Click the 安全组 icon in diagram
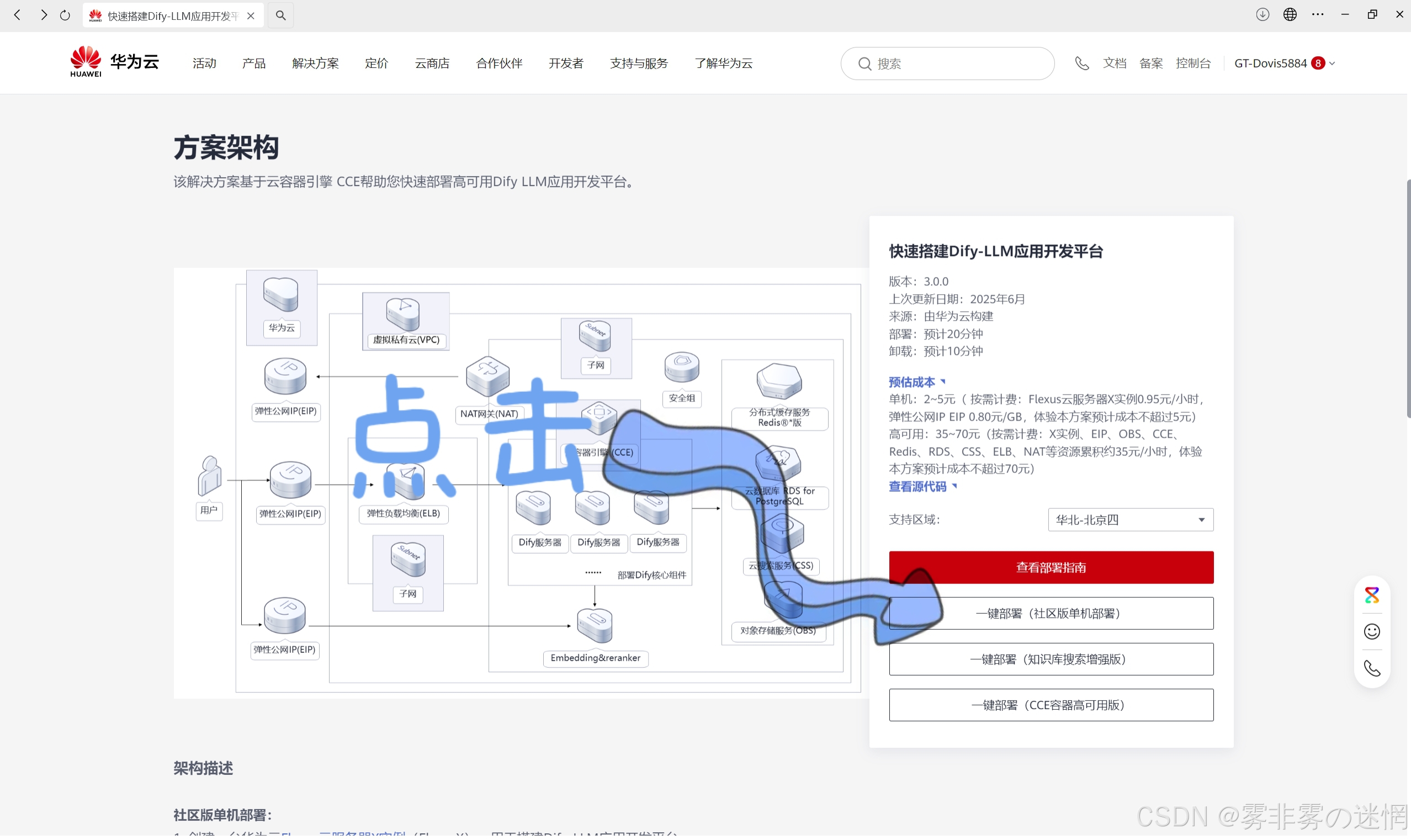 (682, 367)
